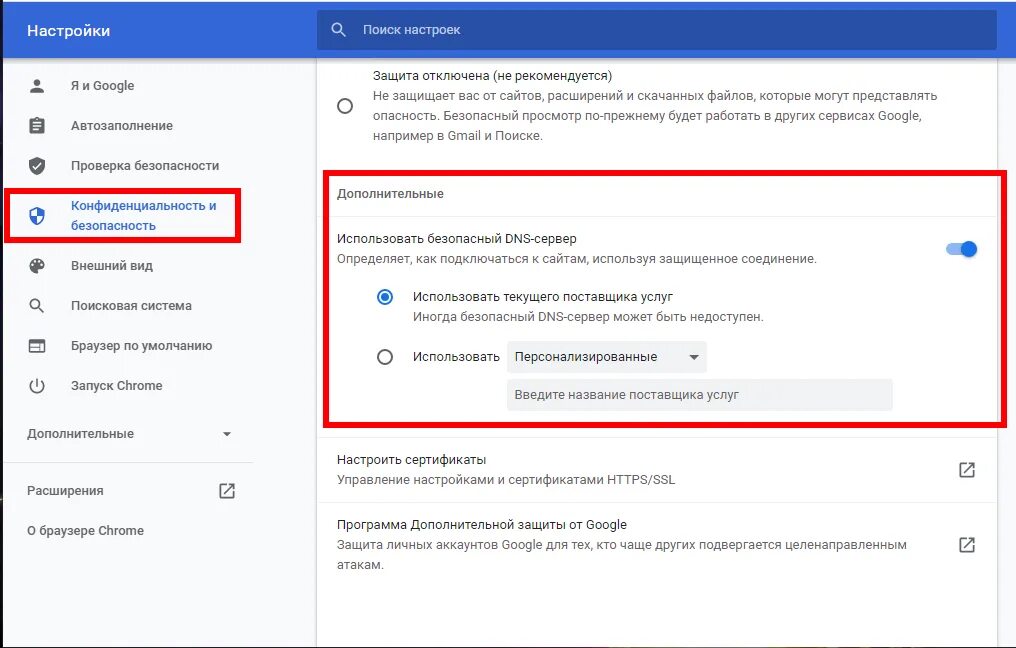Click the text Иногда безопасный DNS-сервер может быть недоступен
Viewport: 1016px width, 648px height.
(x=588, y=317)
